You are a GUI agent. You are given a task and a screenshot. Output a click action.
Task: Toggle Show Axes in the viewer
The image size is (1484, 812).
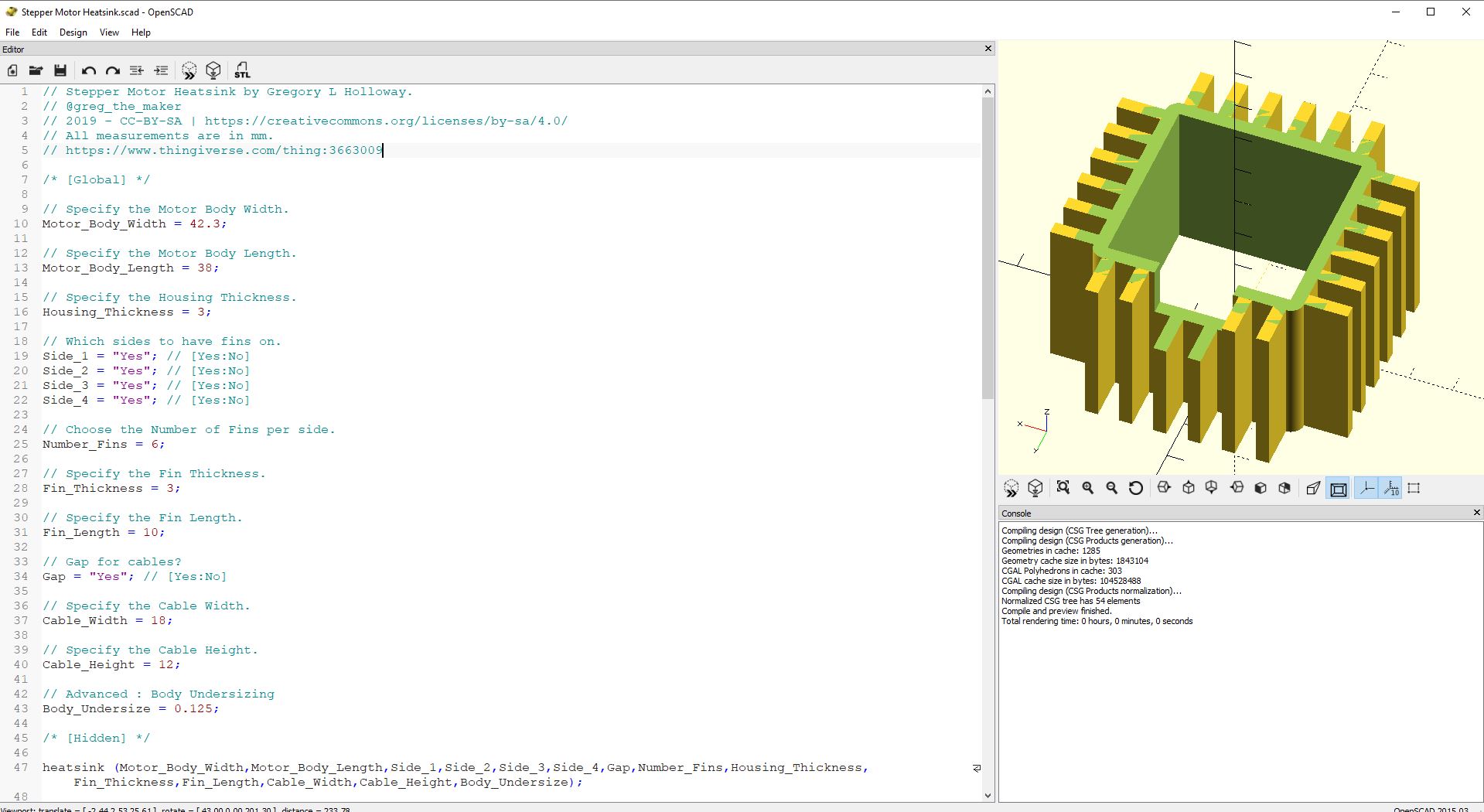point(1366,488)
